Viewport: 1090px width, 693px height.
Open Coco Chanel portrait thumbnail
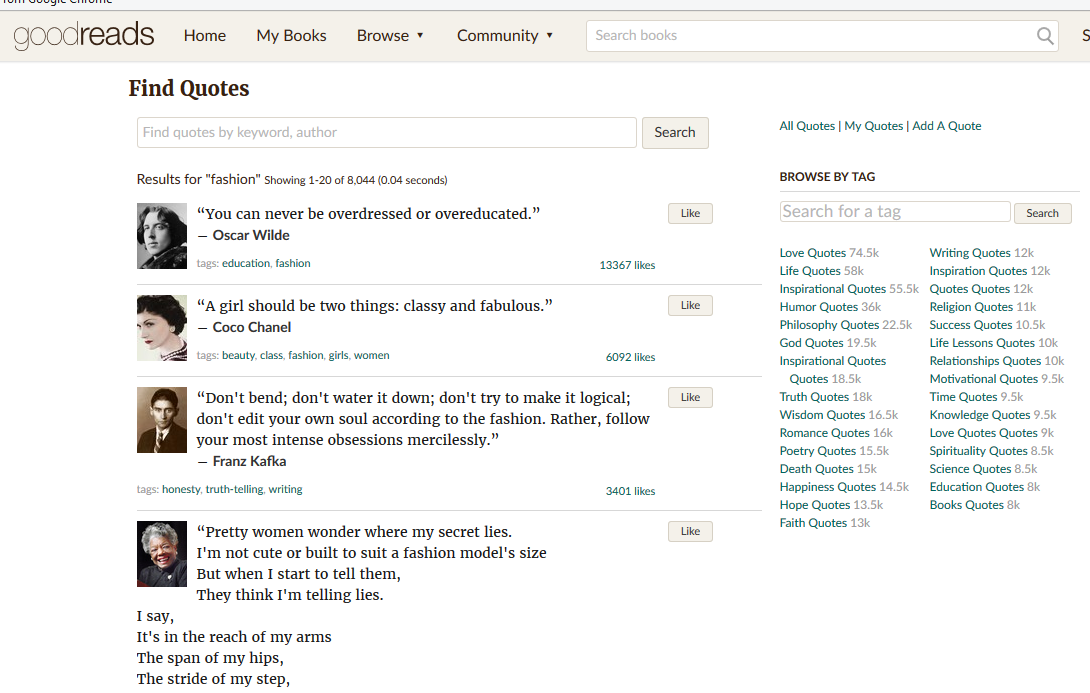(162, 328)
